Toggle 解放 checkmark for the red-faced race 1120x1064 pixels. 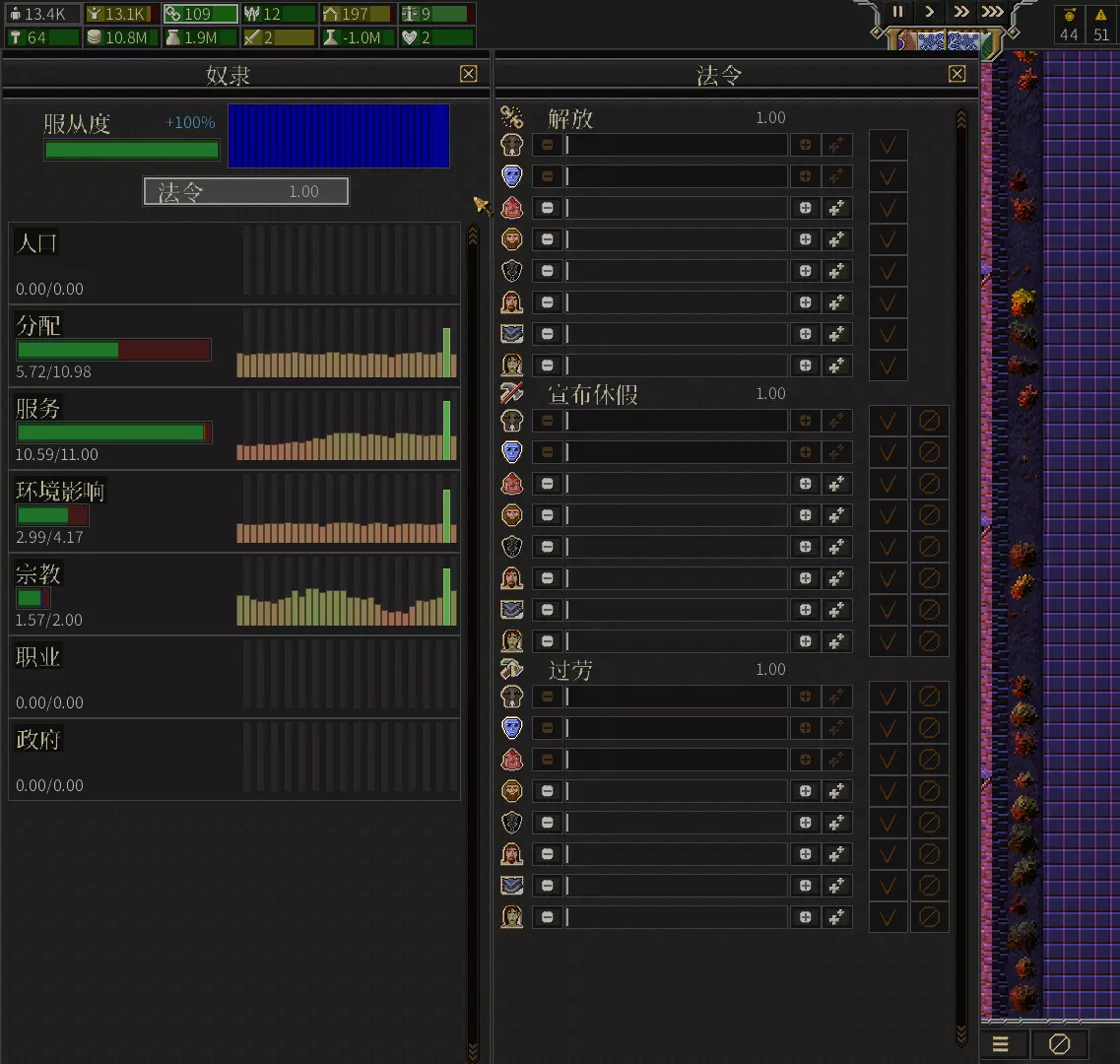click(x=888, y=208)
